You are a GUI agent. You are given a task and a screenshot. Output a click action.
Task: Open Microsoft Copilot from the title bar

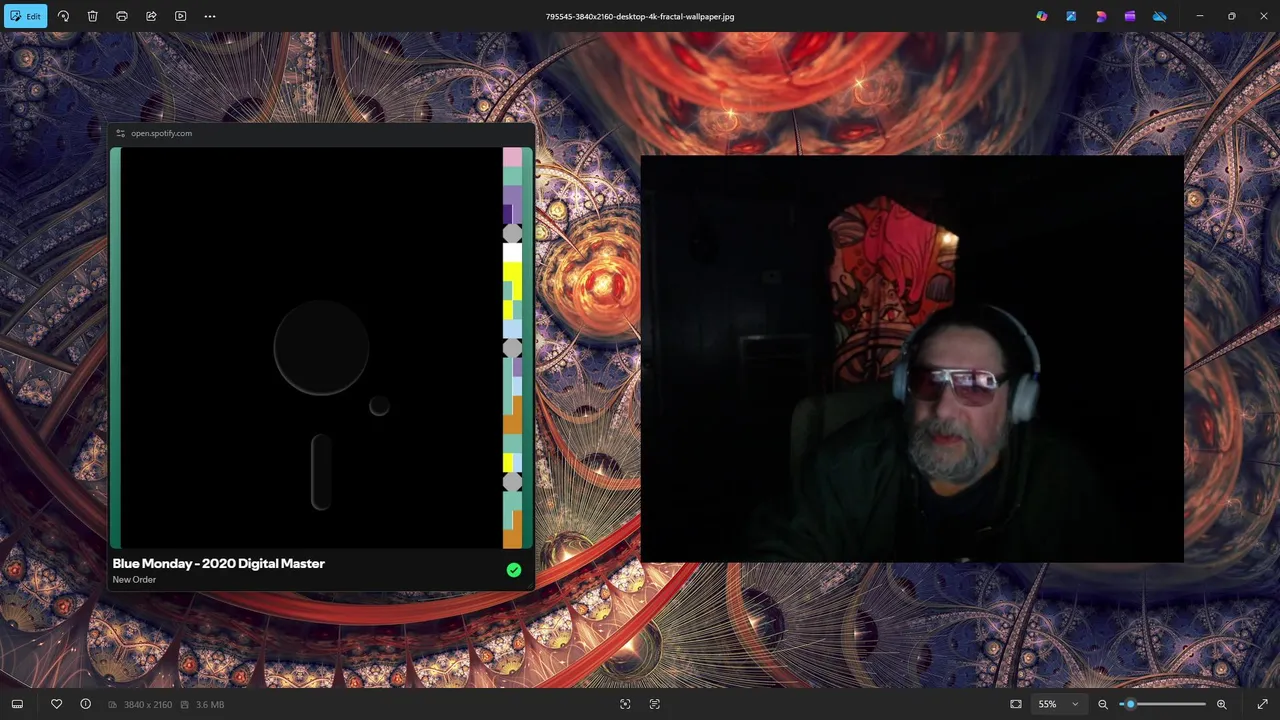[x=1042, y=16]
